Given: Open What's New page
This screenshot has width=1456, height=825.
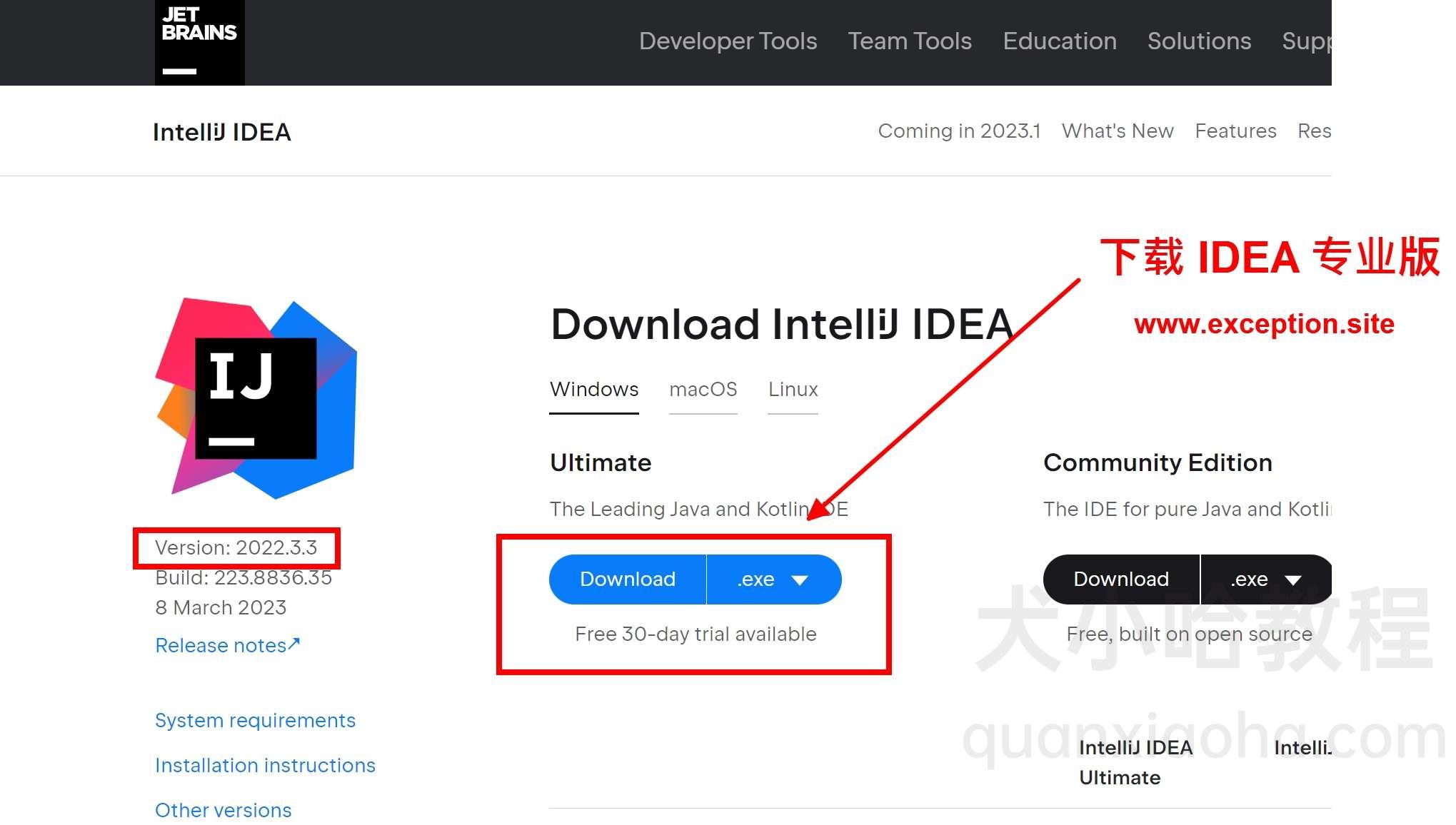Looking at the screenshot, I should click(1118, 131).
